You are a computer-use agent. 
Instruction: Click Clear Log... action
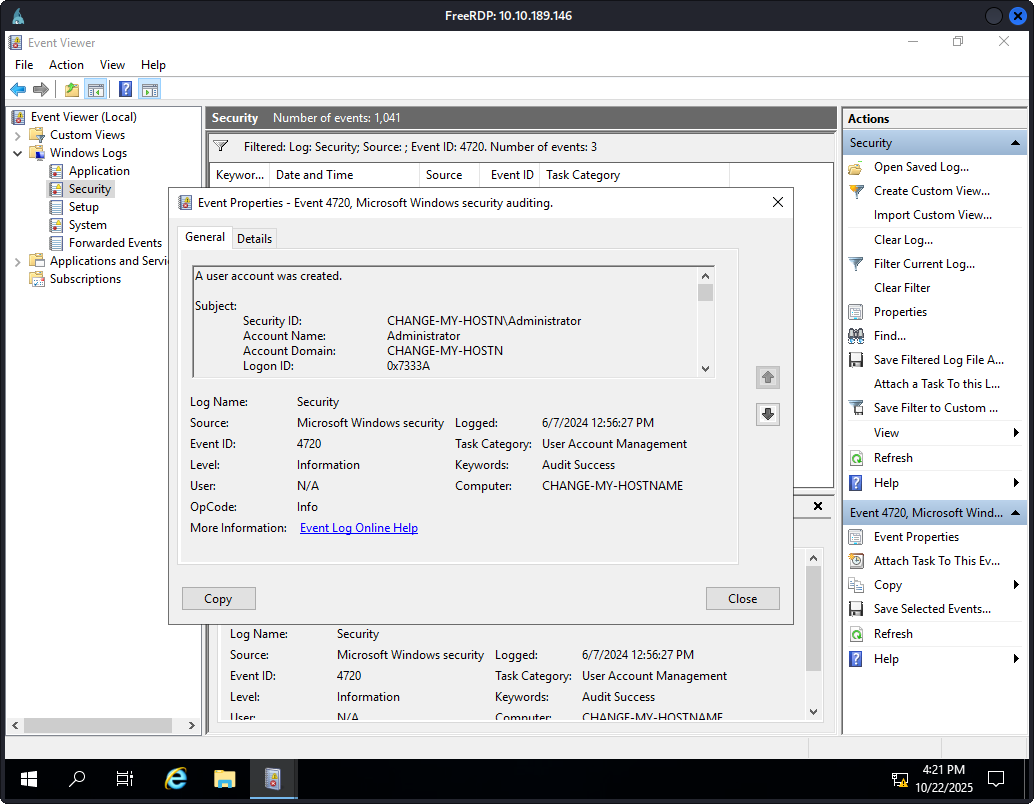pyautogui.click(x=903, y=240)
